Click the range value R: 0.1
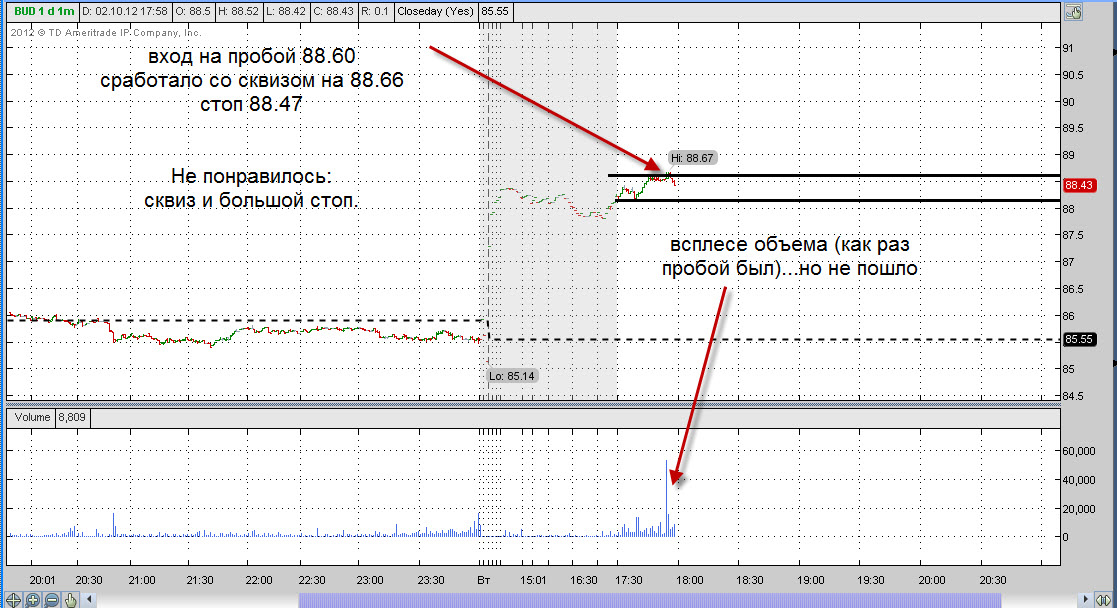This screenshot has width=1117, height=608. [375, 11]
